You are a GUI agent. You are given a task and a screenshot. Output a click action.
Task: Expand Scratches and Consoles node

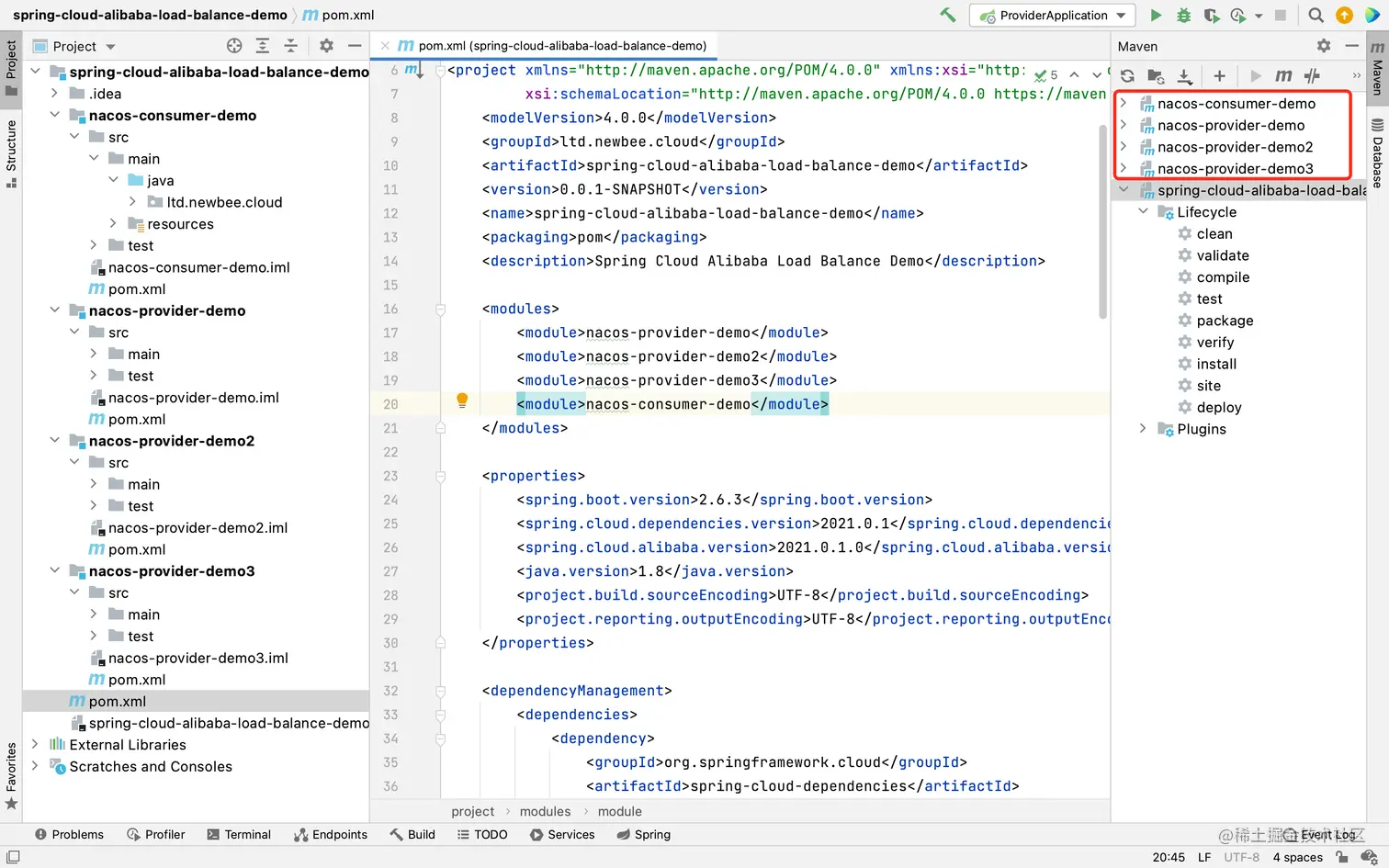click(x=35, y=766)
